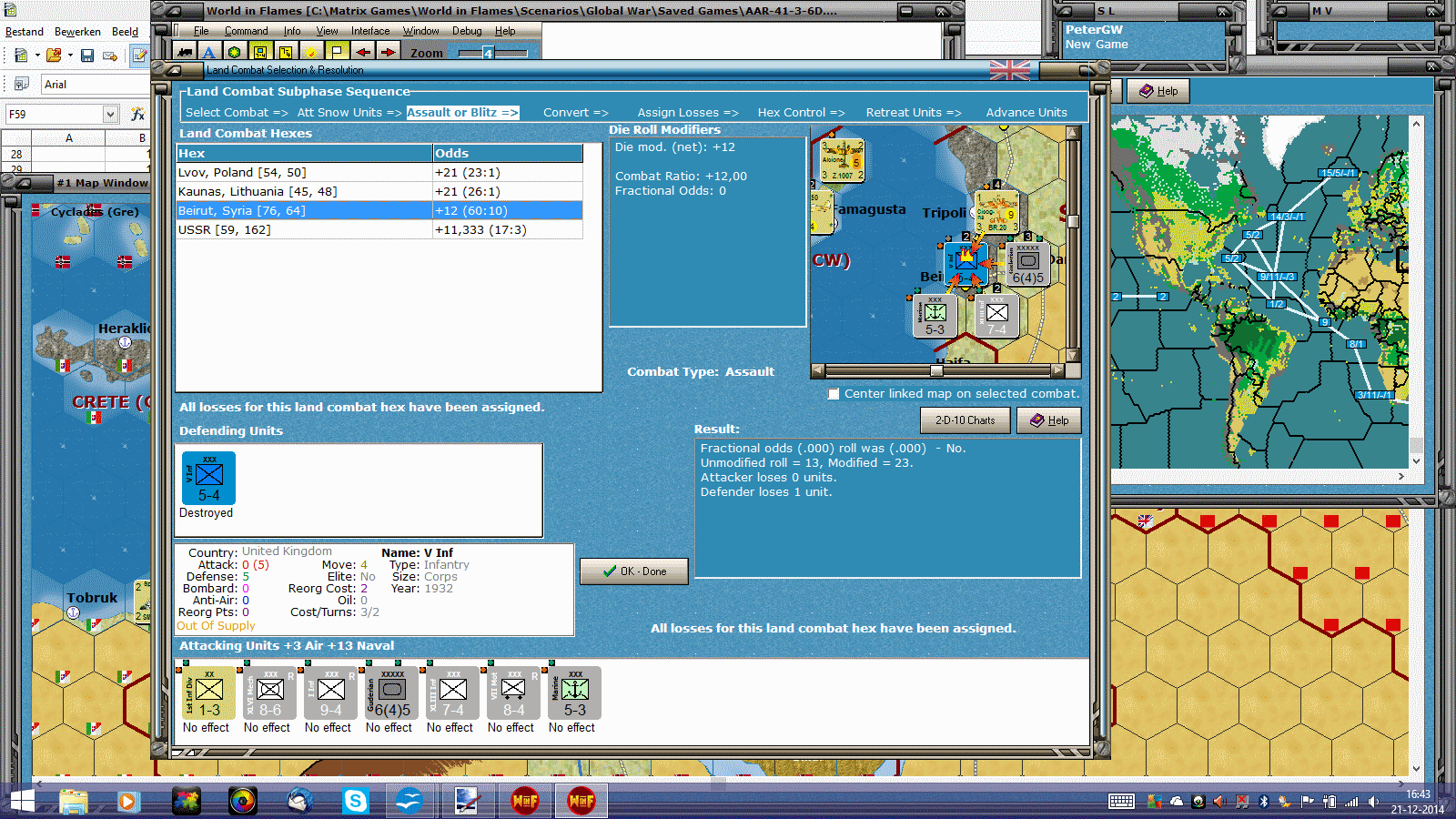The image size is (1456, 819).
Task: Click the save floppy disk icon in spreadsheet
Action: tap(87, 56)
